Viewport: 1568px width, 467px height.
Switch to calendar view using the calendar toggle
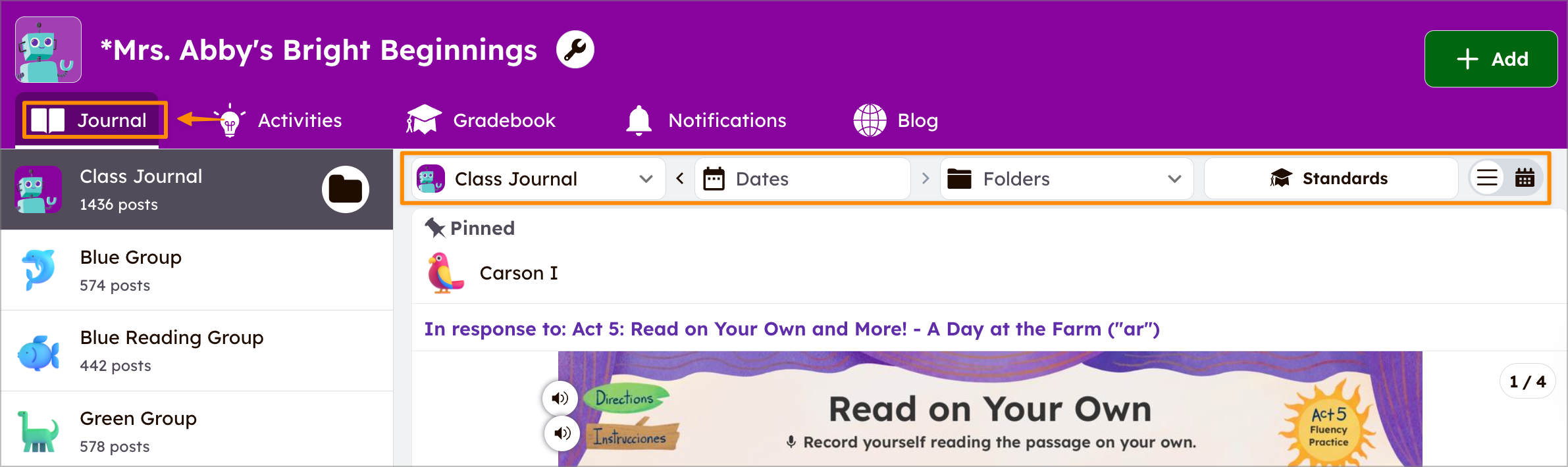click(x=1526, y=177)
